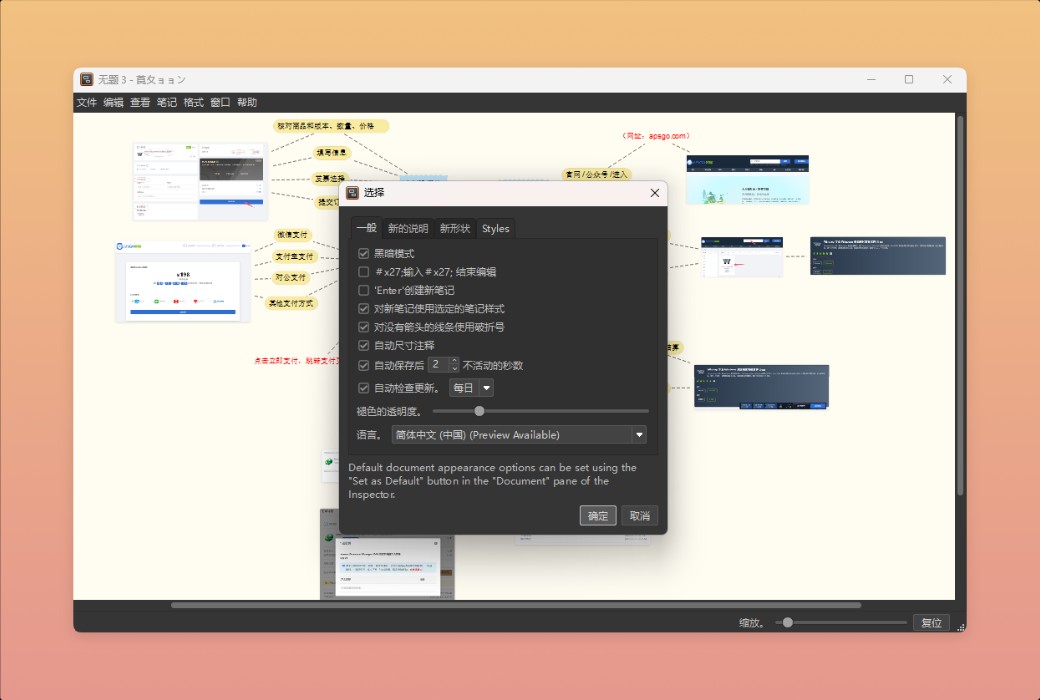Uncheck the 自动尺寸注释 option
The width and height of the screenshot is (1040, 700).
tap(363, 346)
